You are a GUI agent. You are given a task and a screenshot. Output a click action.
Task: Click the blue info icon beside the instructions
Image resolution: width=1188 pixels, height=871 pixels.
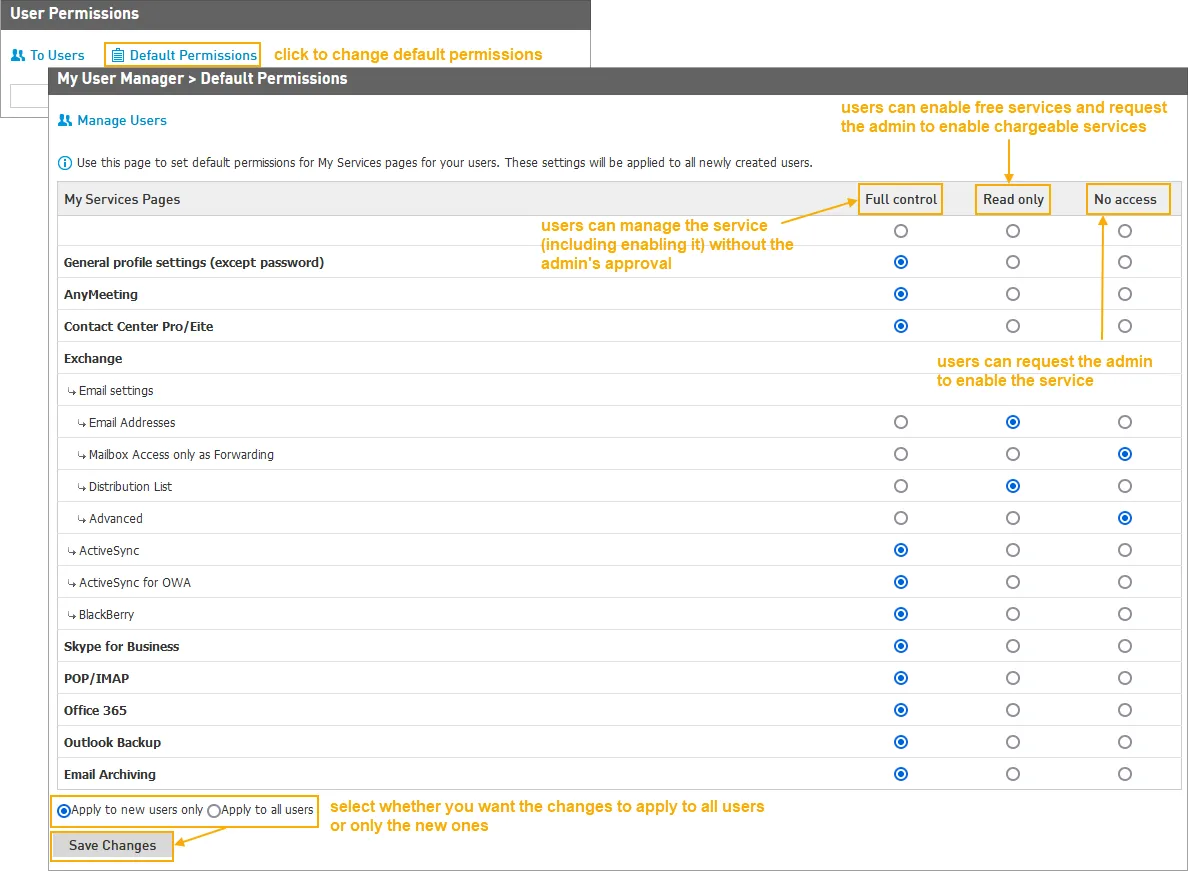pyautogui.click(x=65, y=163)
